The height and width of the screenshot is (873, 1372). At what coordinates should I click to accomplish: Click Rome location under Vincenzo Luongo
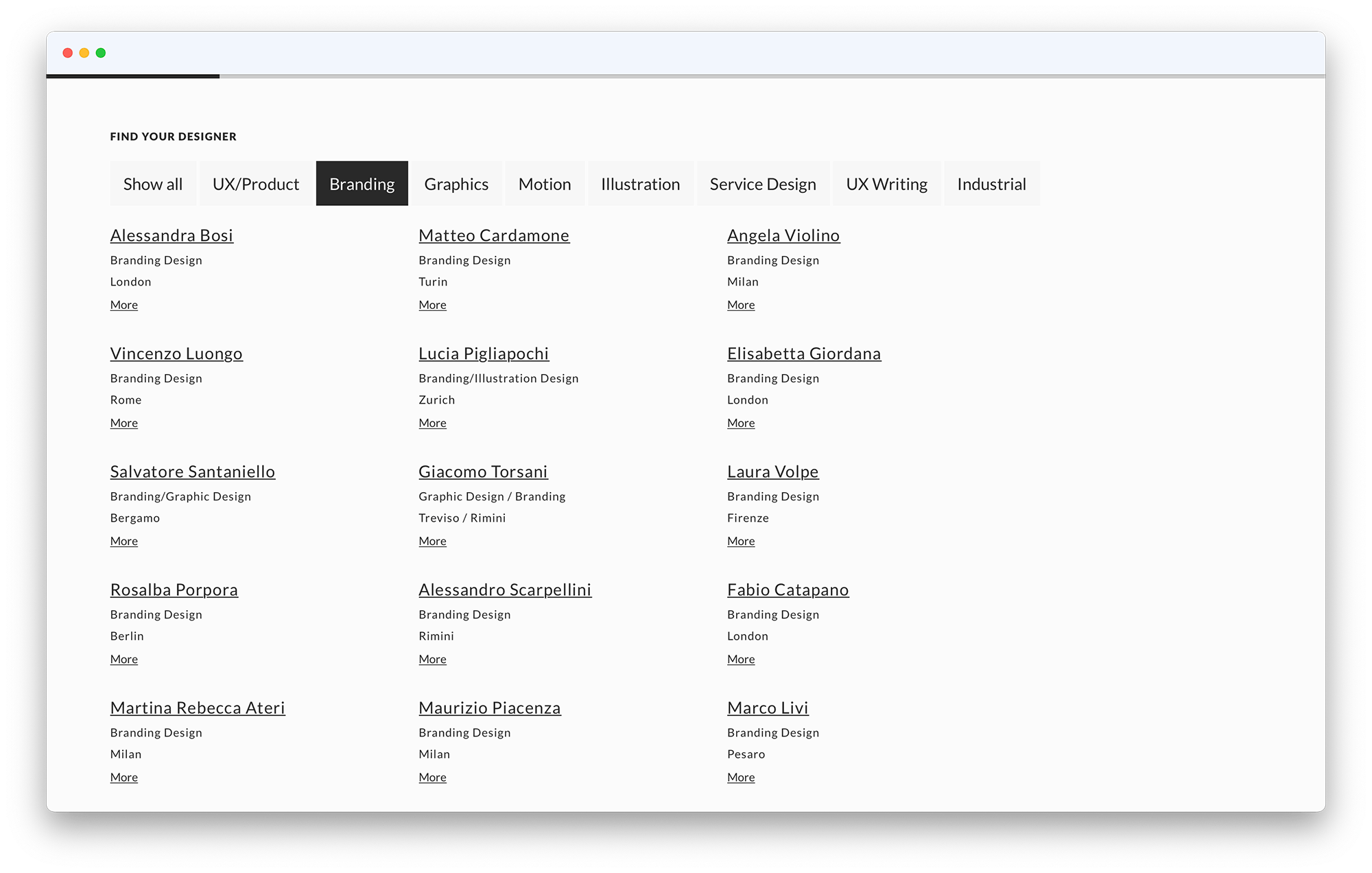(126, 399)
